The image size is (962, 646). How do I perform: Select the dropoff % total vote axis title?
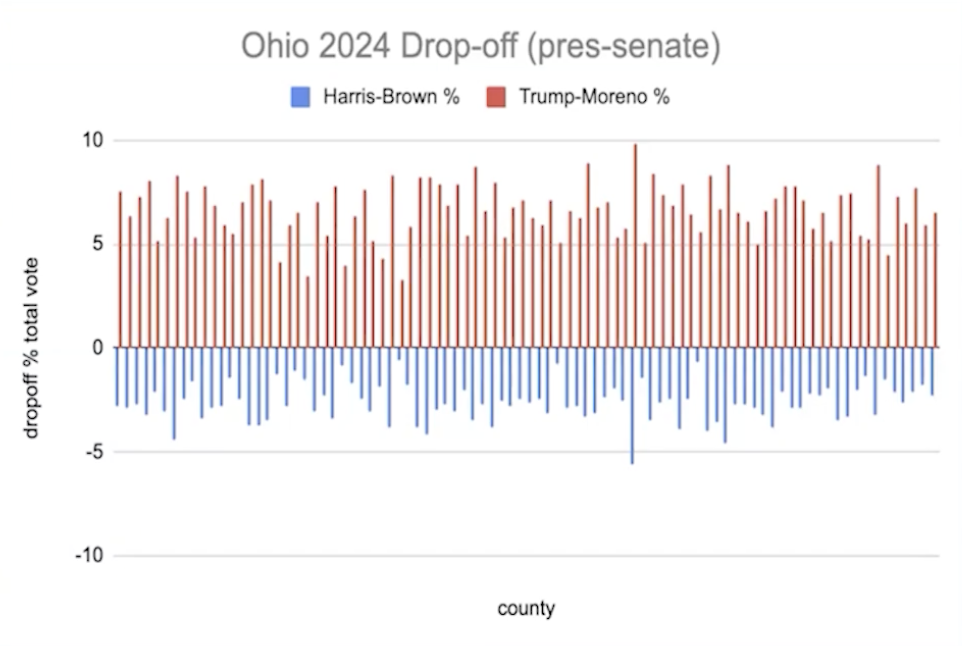coord(31,348)
